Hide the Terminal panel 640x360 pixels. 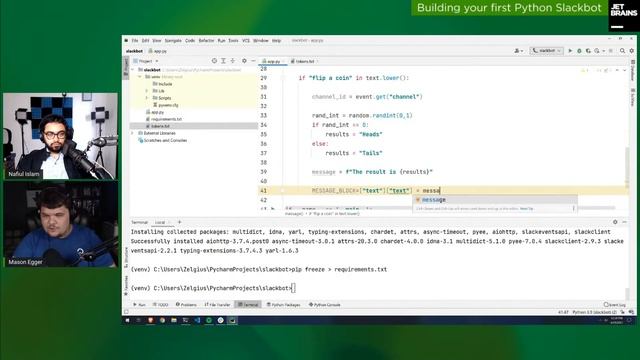tap(624, 222)
